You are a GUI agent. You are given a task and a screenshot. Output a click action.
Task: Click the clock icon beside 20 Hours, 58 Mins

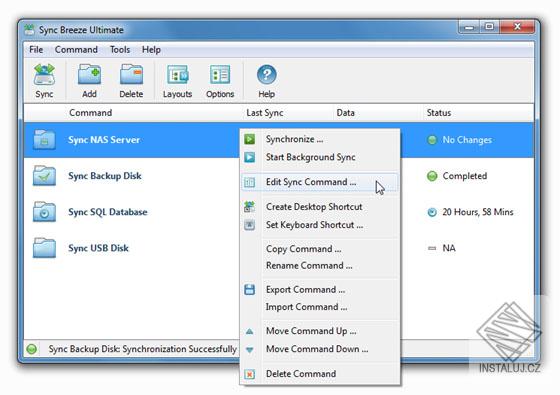432,212
